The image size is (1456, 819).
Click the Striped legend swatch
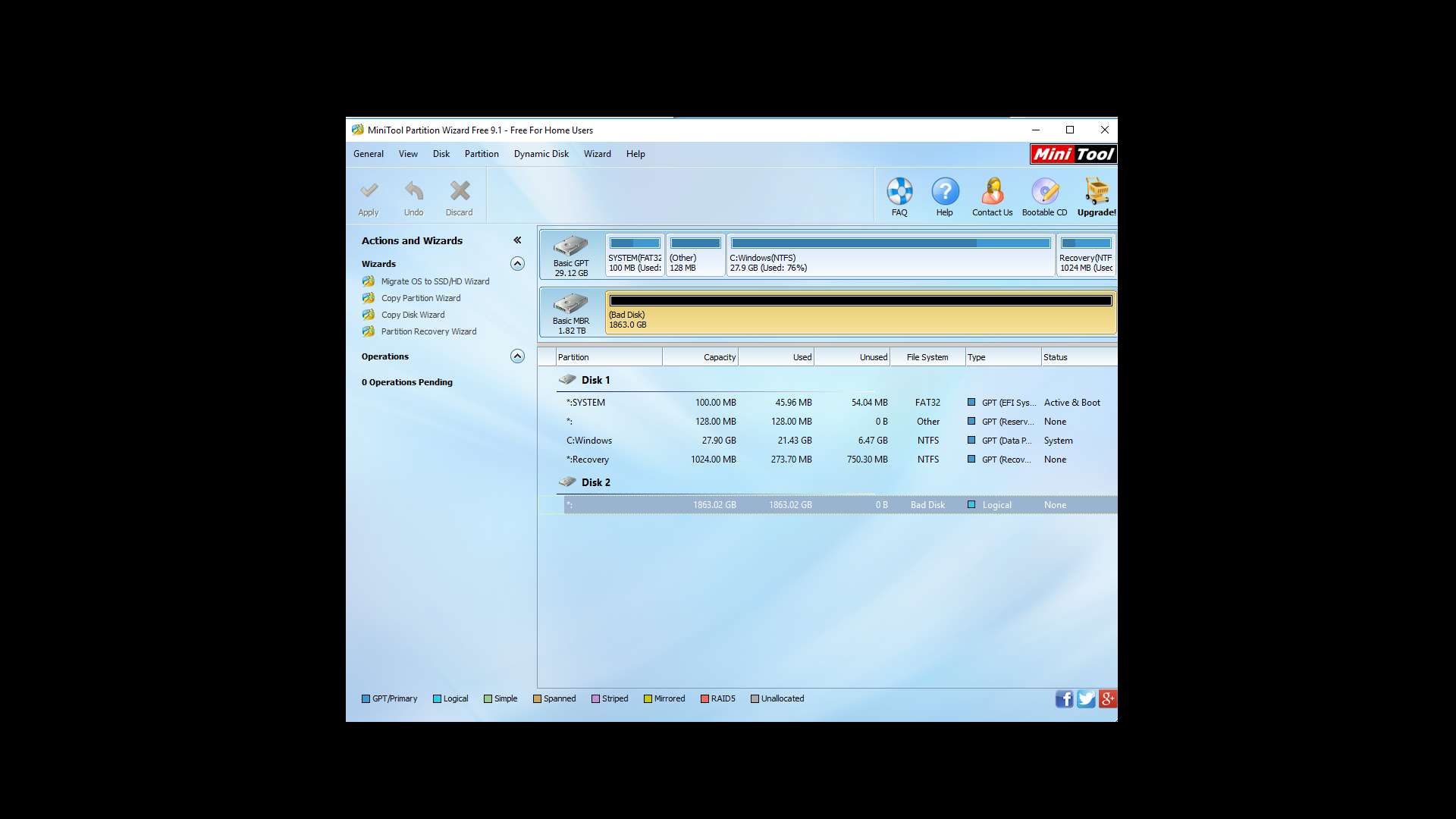click(x=595, y=699)
